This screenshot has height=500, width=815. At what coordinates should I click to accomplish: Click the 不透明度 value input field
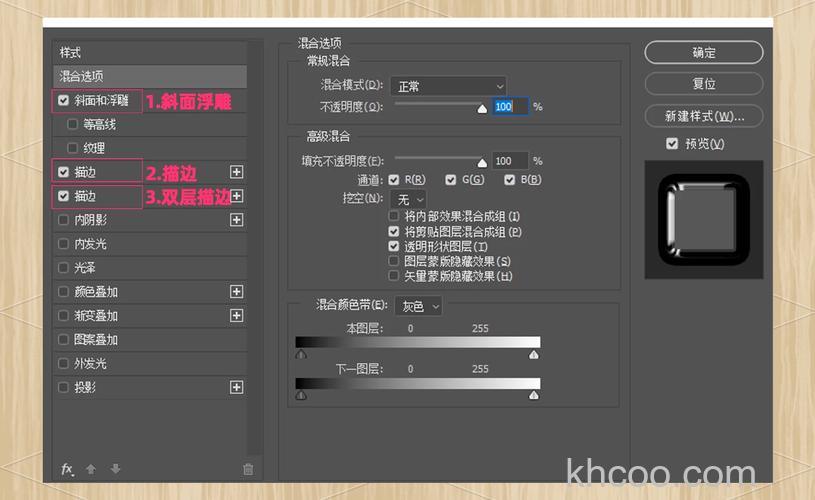click(x=510, y=107)
